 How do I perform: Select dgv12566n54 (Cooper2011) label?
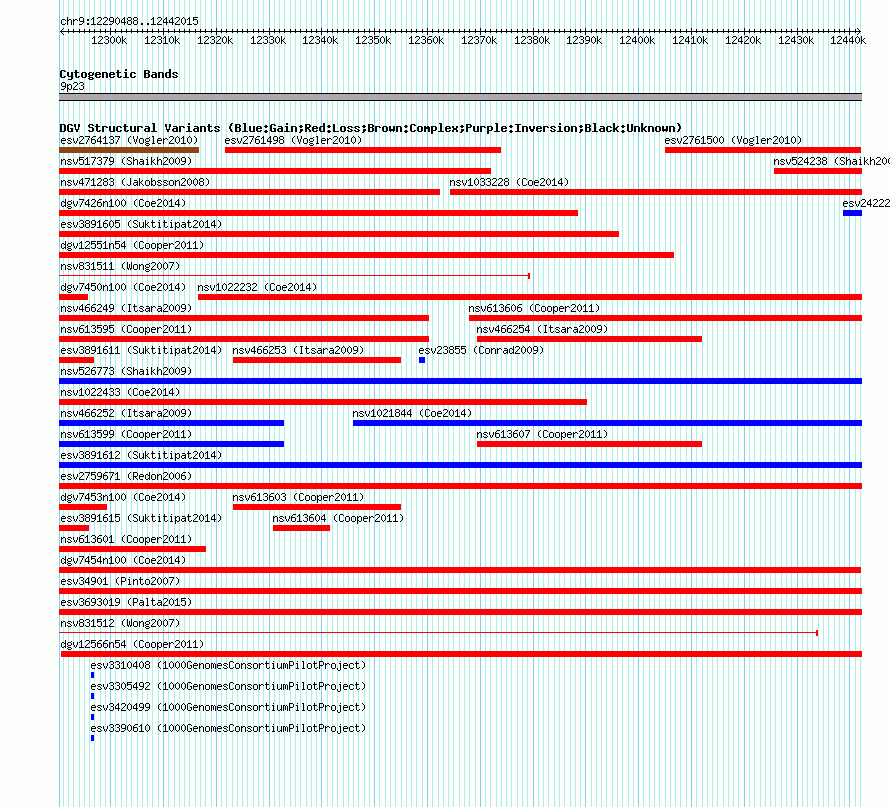[132, 644]
